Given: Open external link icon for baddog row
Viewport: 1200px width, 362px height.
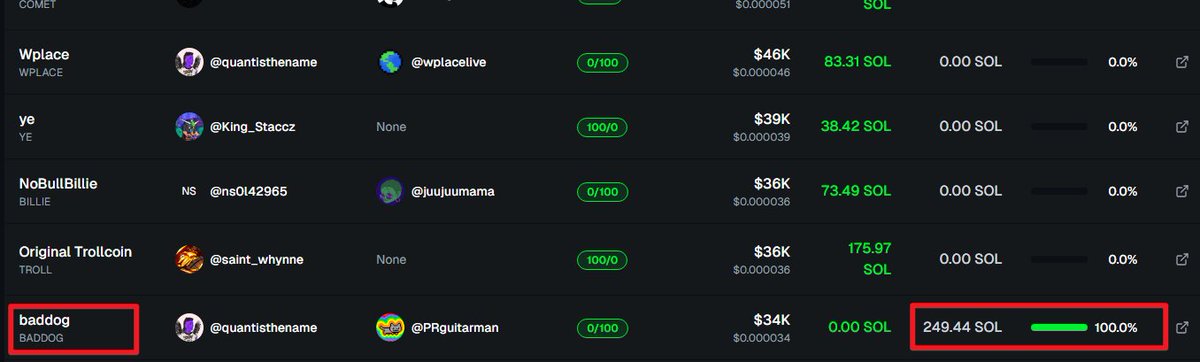Looking at the screenshot, I should coord(1181,327).
